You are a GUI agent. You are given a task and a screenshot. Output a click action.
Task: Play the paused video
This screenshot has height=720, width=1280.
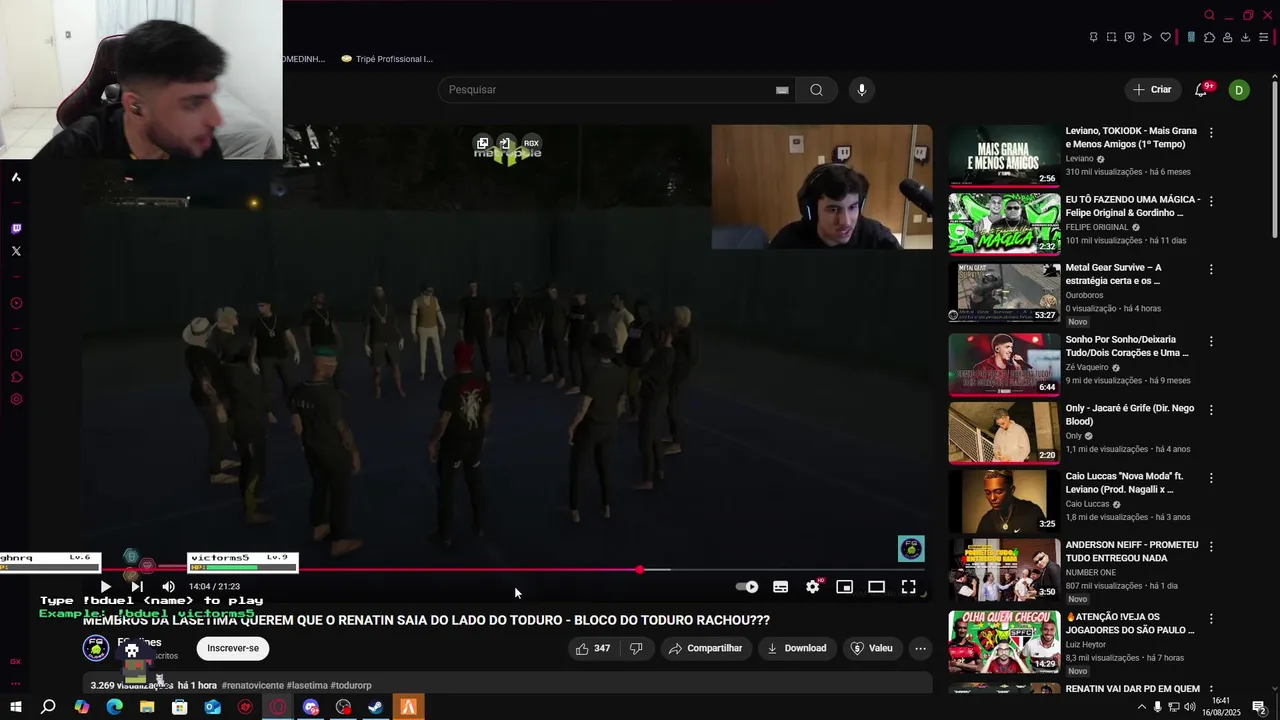pos(105,587)
